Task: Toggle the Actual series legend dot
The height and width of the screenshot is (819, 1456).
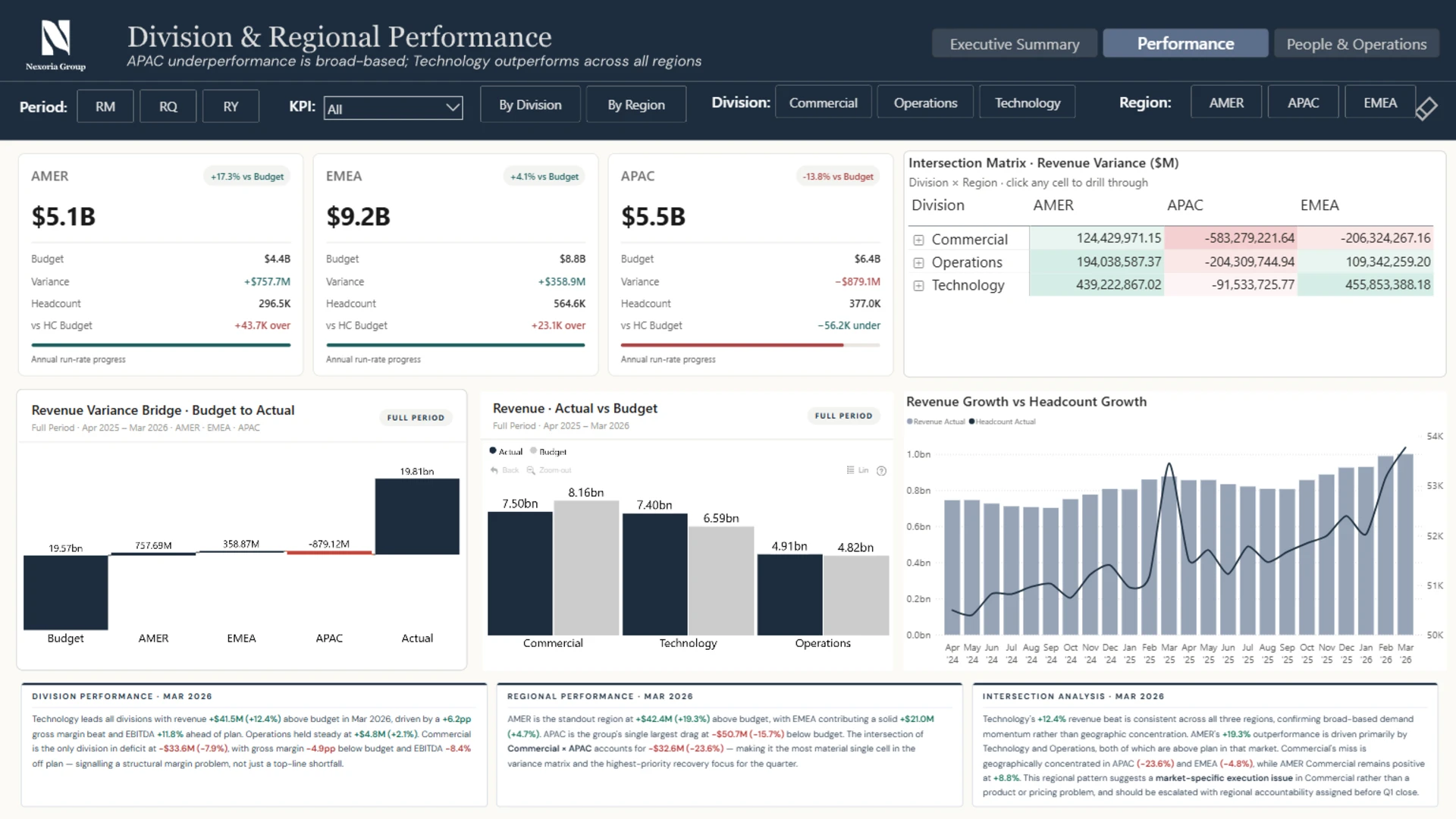Action: 493,451
